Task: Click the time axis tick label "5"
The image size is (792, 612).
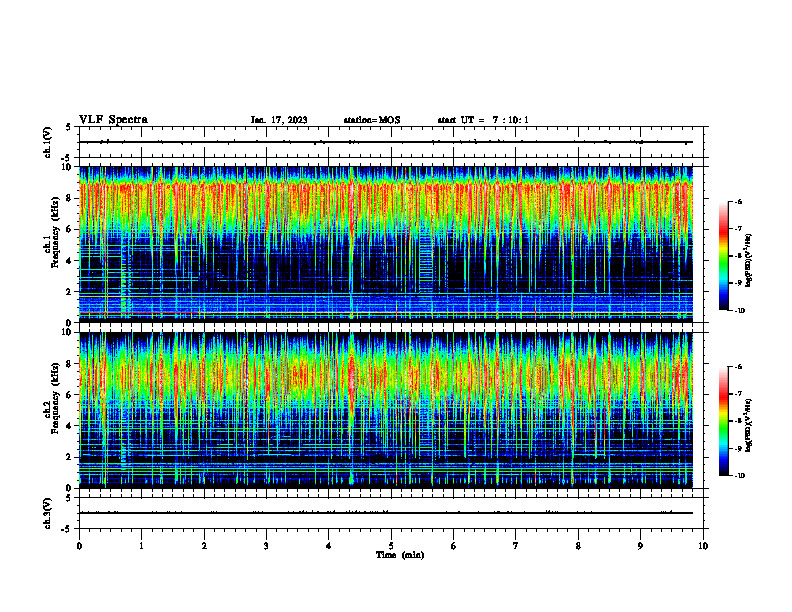Action: pyautogui.click(x=391, y=546)
